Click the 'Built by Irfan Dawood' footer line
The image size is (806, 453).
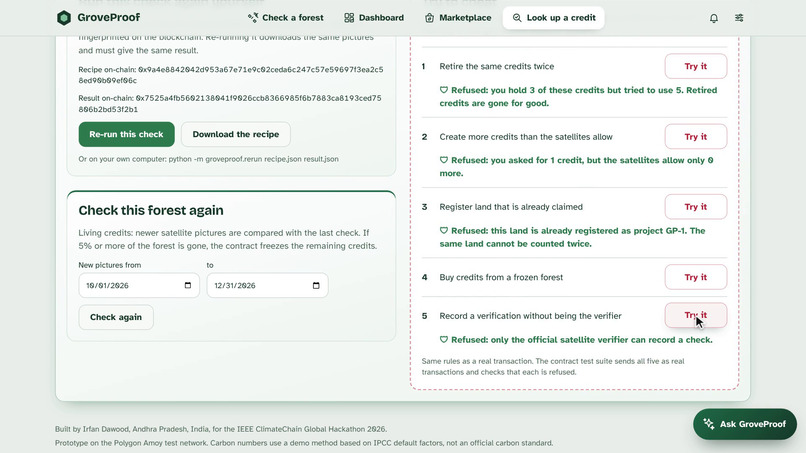tap(221, 429)
